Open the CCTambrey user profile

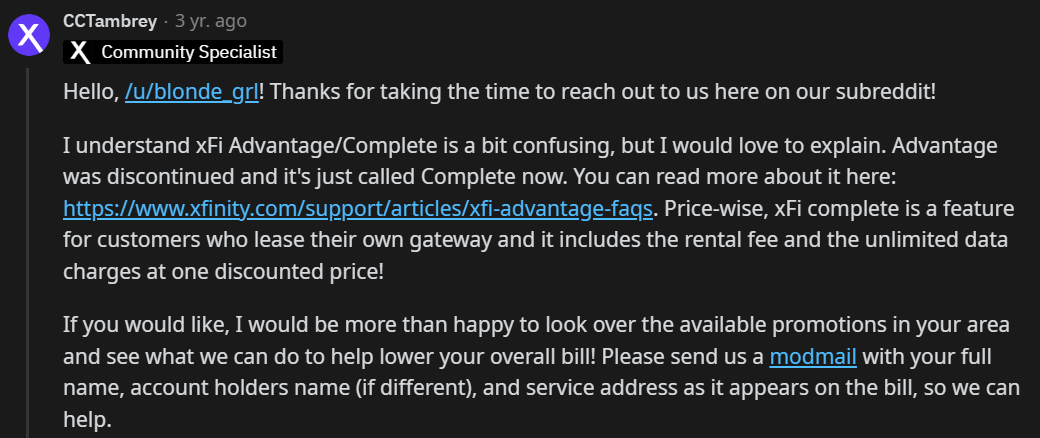pos(110,21)
